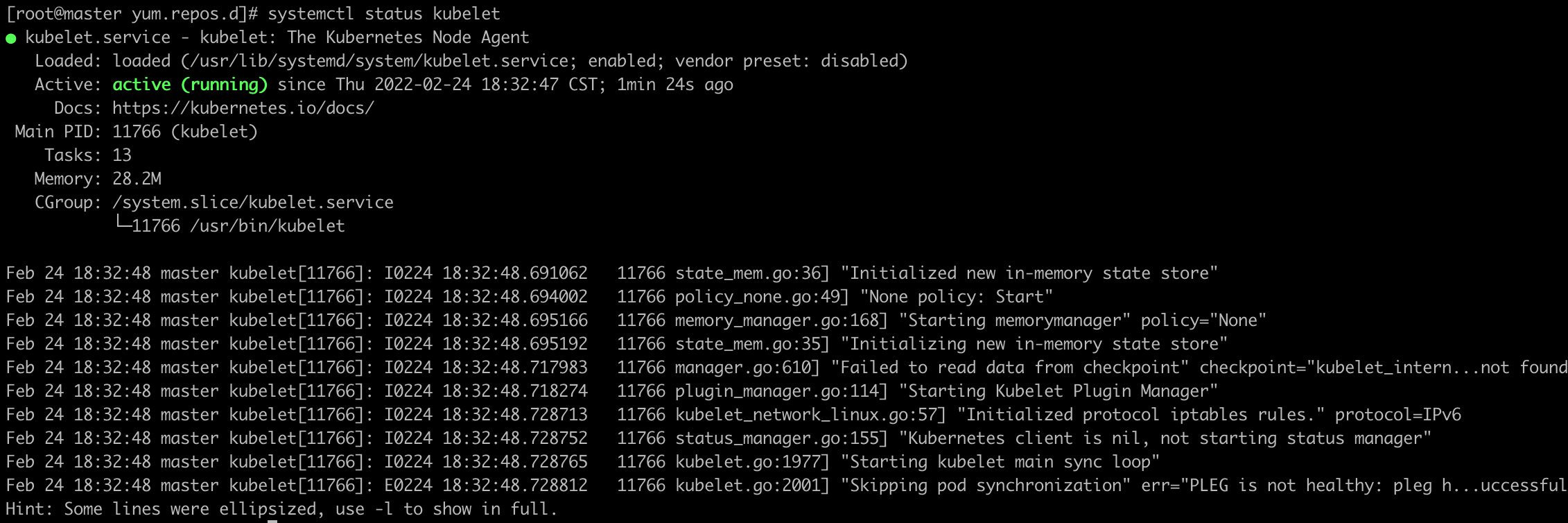Click the protocol=IPv6 text in the log
Image resolution: width=1568 pixels, height=523 pixels.
tap(1397, 415)
